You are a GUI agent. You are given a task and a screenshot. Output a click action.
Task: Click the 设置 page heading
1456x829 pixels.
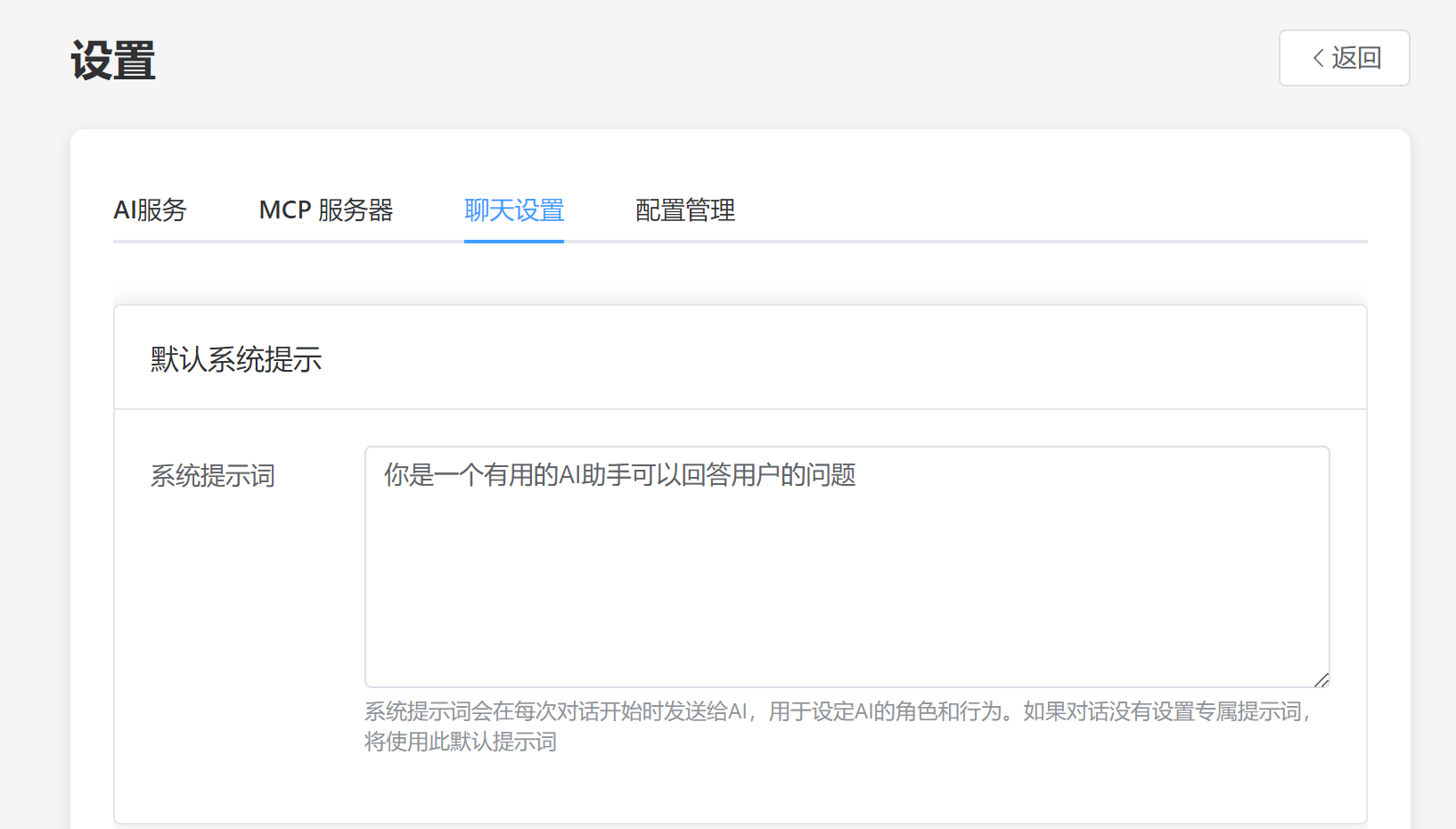(111, 60)
